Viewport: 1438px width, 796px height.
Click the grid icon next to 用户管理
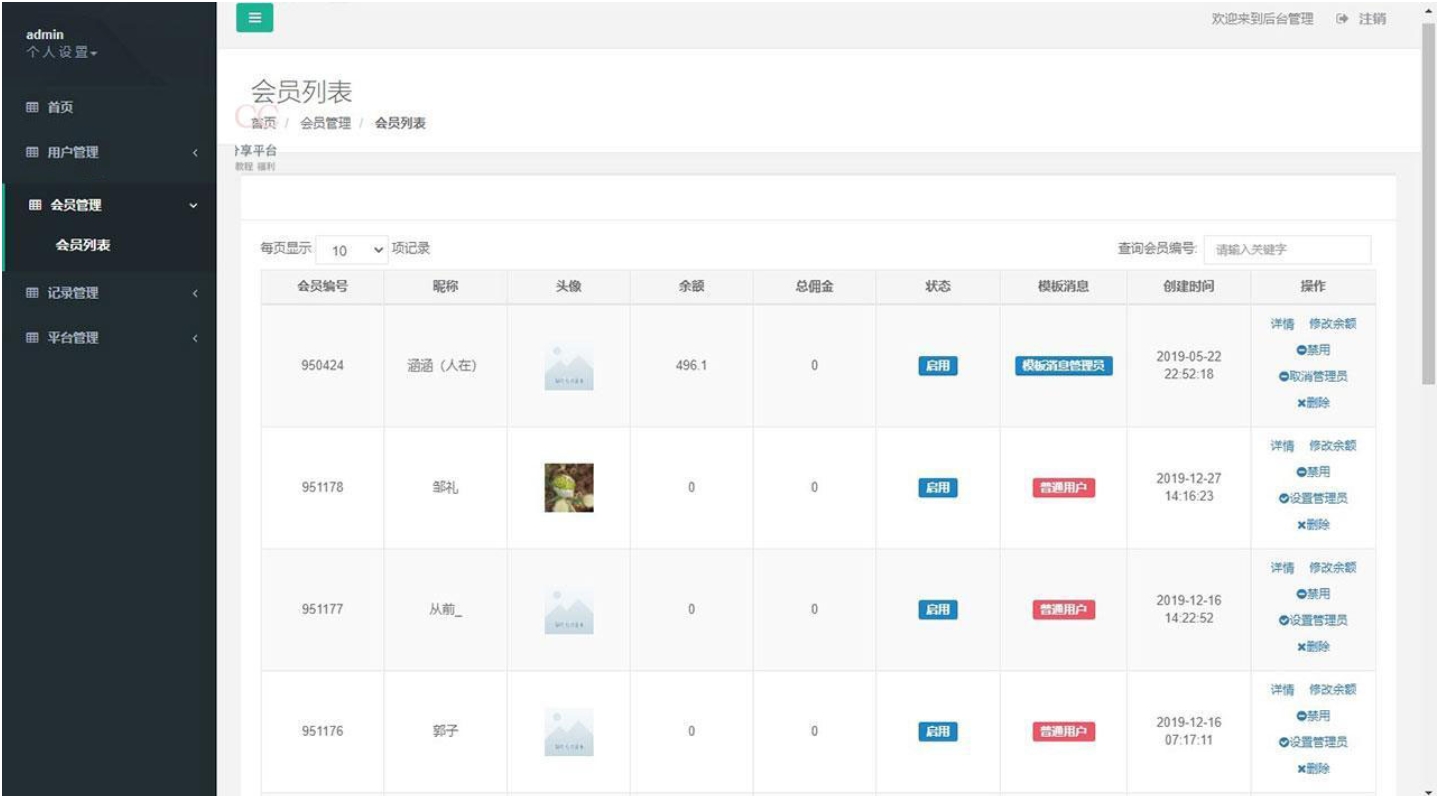(x=32, y=152)
